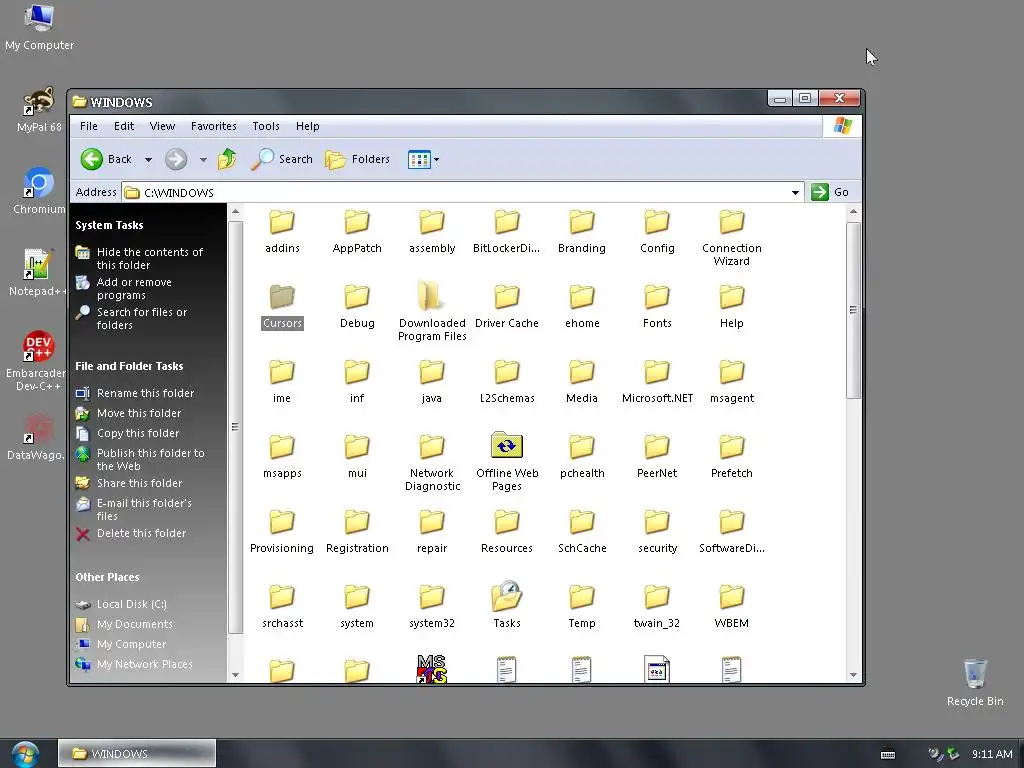1024x768 pixels.
Task: Open the Edit menu
Action: pyautogui.click(x=123, y=126)
